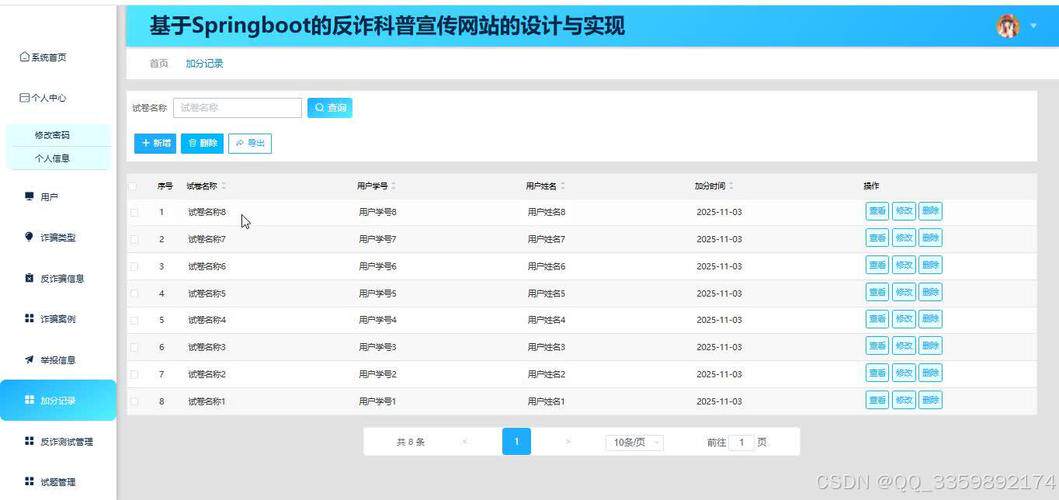Screen dimensions: 1059x500
Task: Check the row for 试卷名称3
Action: 134,347
